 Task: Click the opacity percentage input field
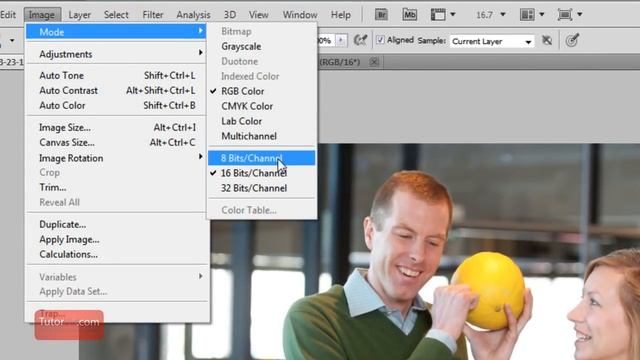click(326, 40)
